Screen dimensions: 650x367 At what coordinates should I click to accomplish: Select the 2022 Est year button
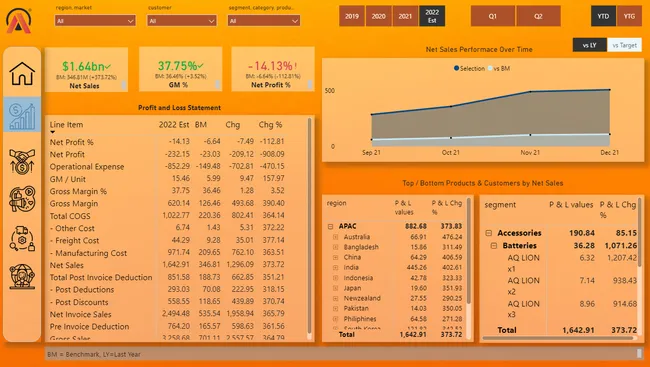[432, 16]
